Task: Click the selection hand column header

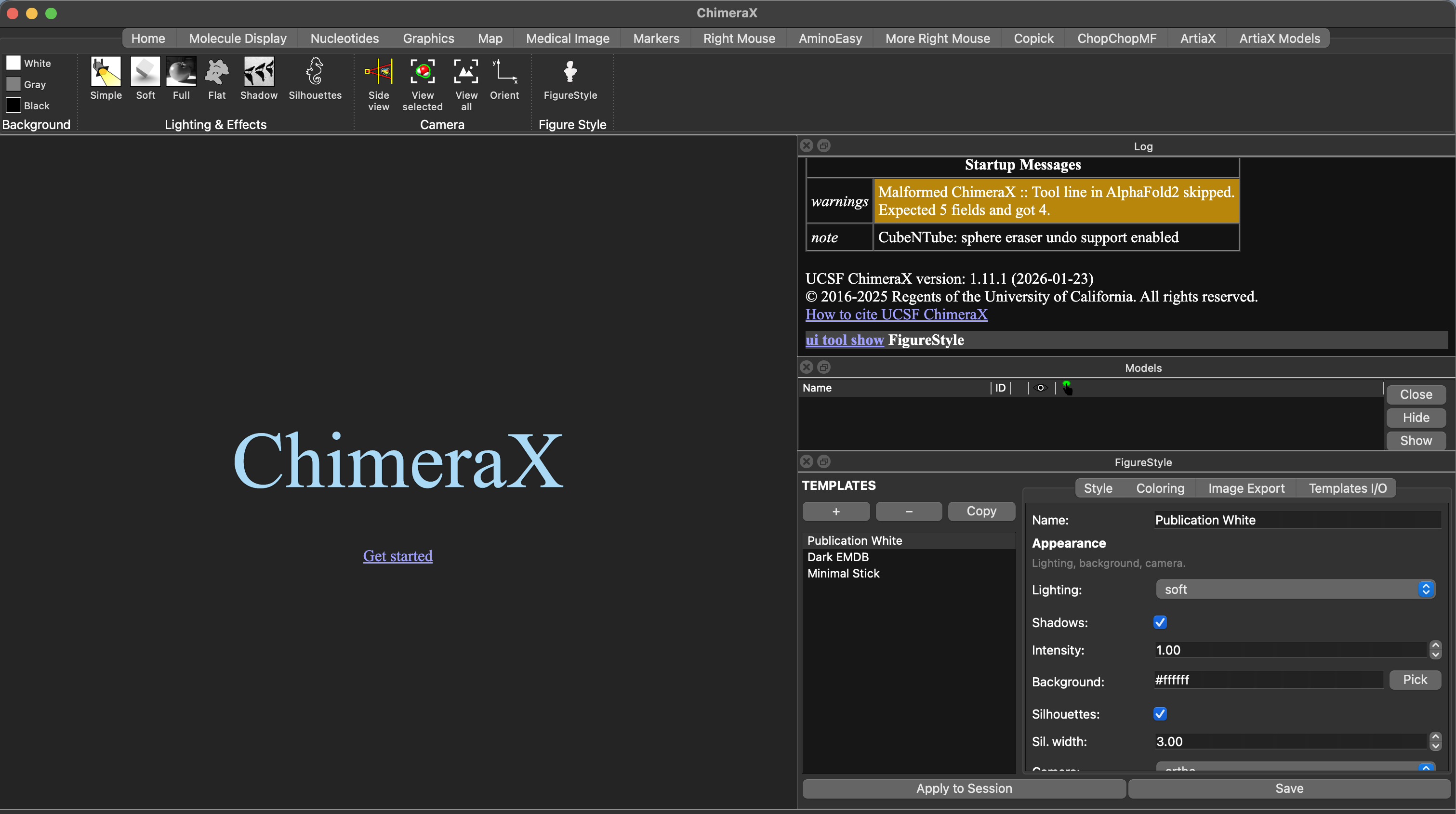Action: coord(1067,388)
